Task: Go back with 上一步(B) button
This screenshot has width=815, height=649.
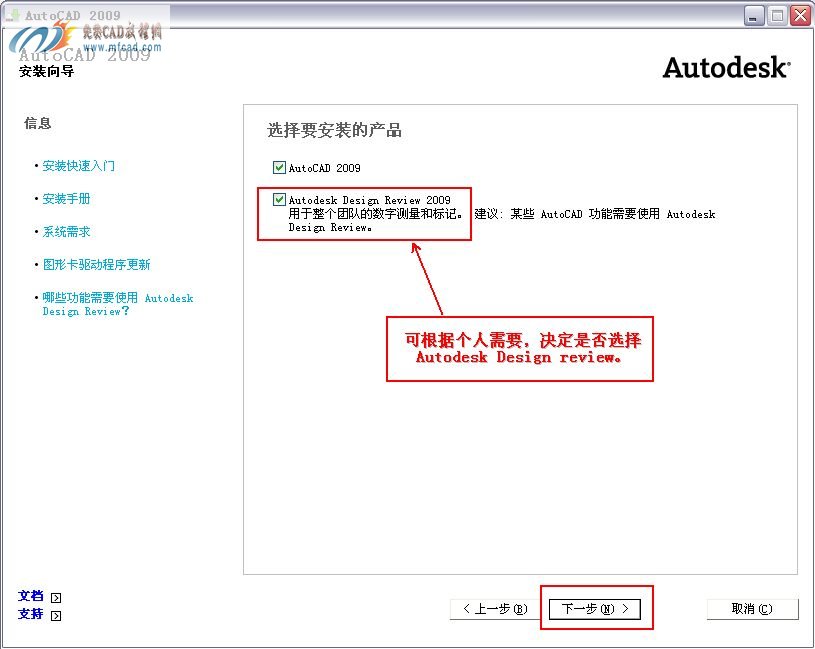Action: click(495, 608)
